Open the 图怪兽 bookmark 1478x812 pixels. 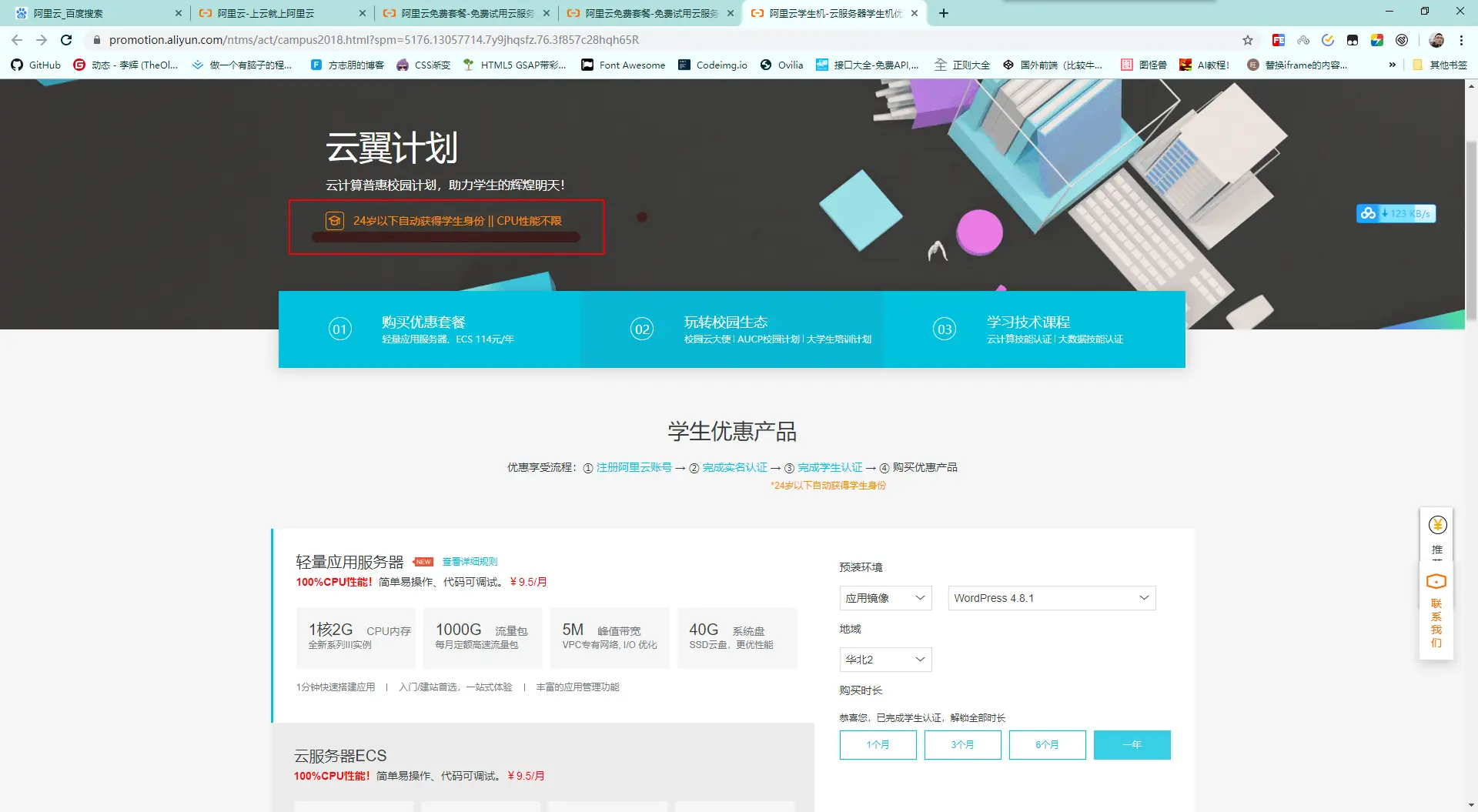1144,65
